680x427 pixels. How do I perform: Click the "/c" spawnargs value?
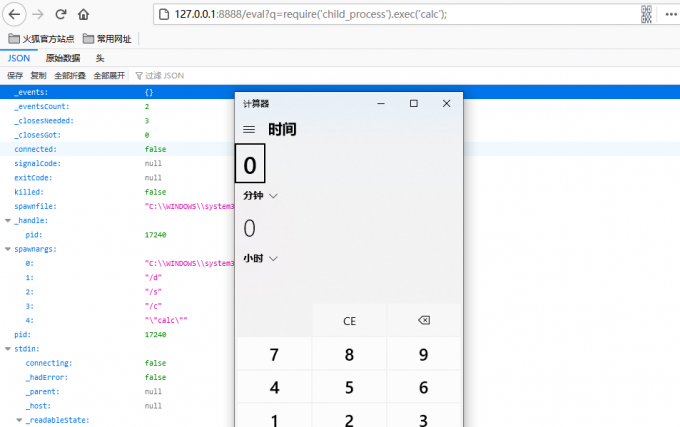click(153, 306)
